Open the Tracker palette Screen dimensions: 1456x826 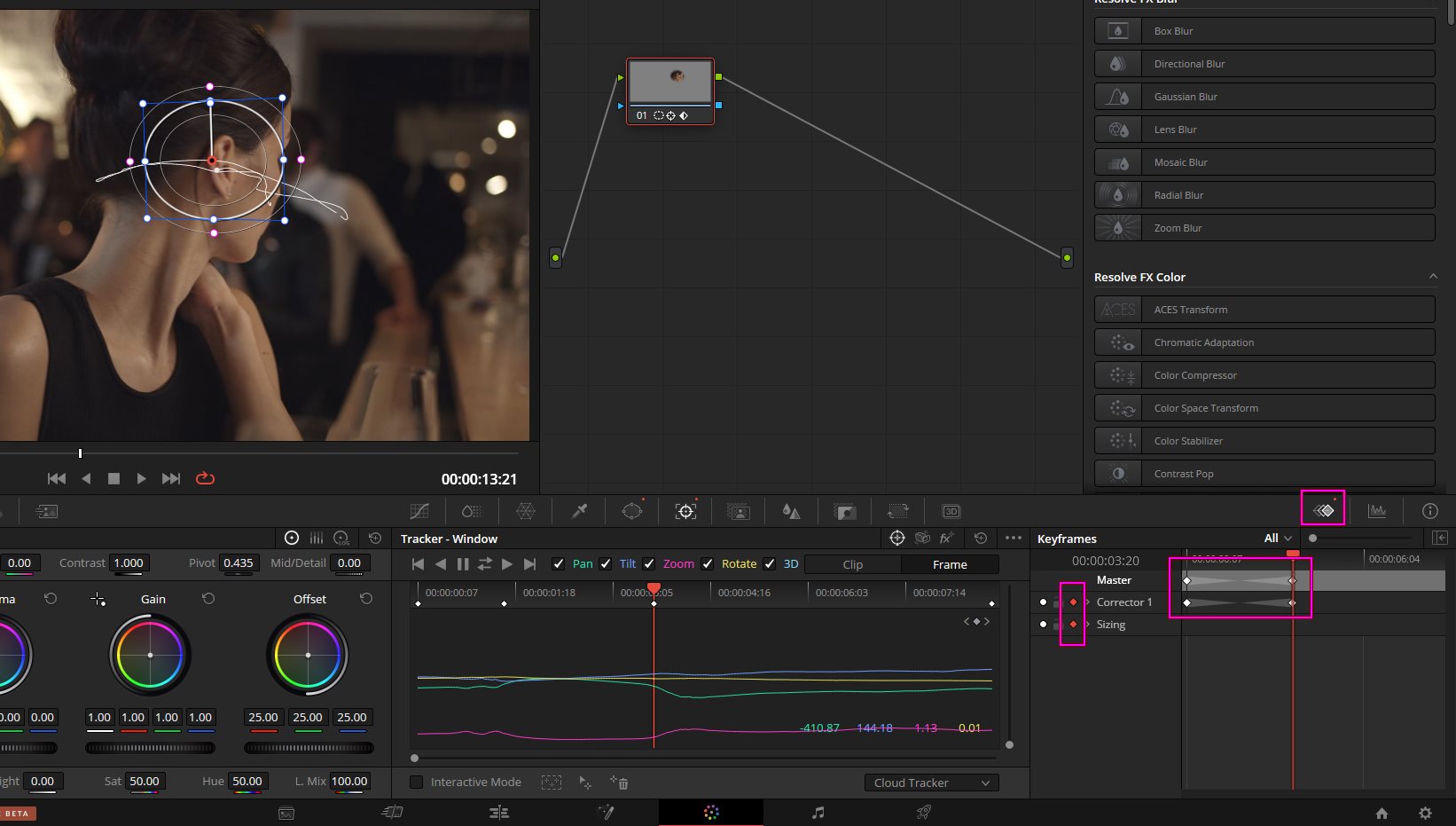pyautogui.click(x=685, y=511)
